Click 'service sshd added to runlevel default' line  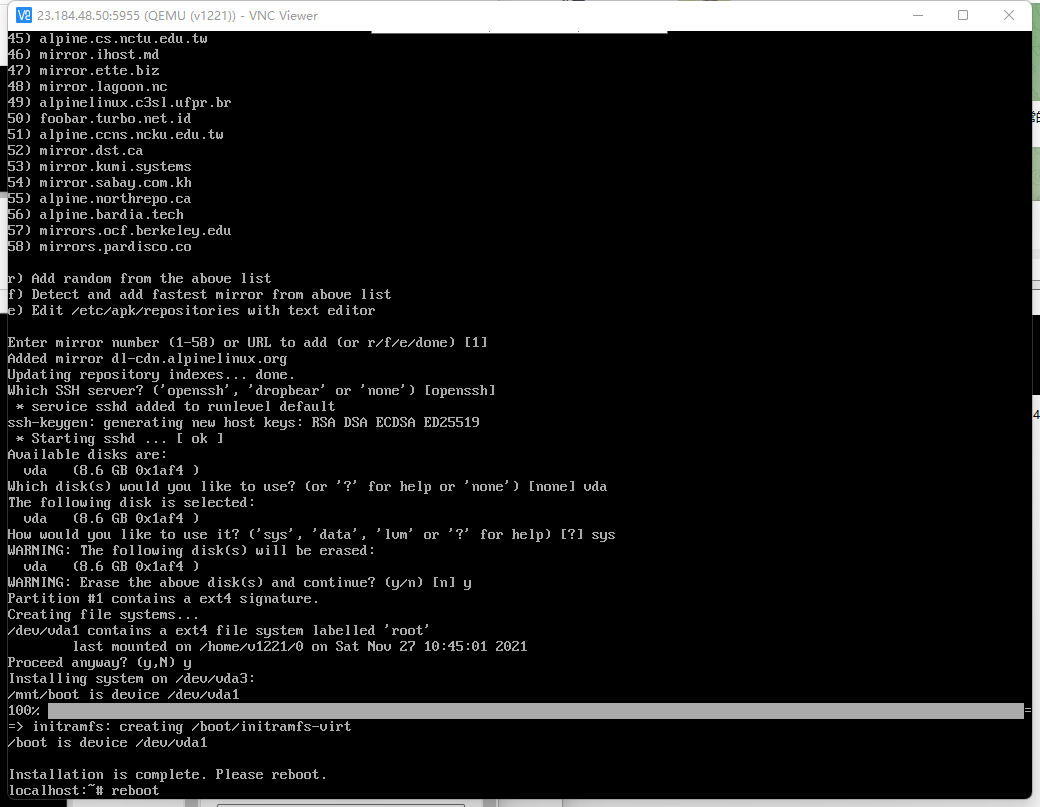tap(175, 406)
